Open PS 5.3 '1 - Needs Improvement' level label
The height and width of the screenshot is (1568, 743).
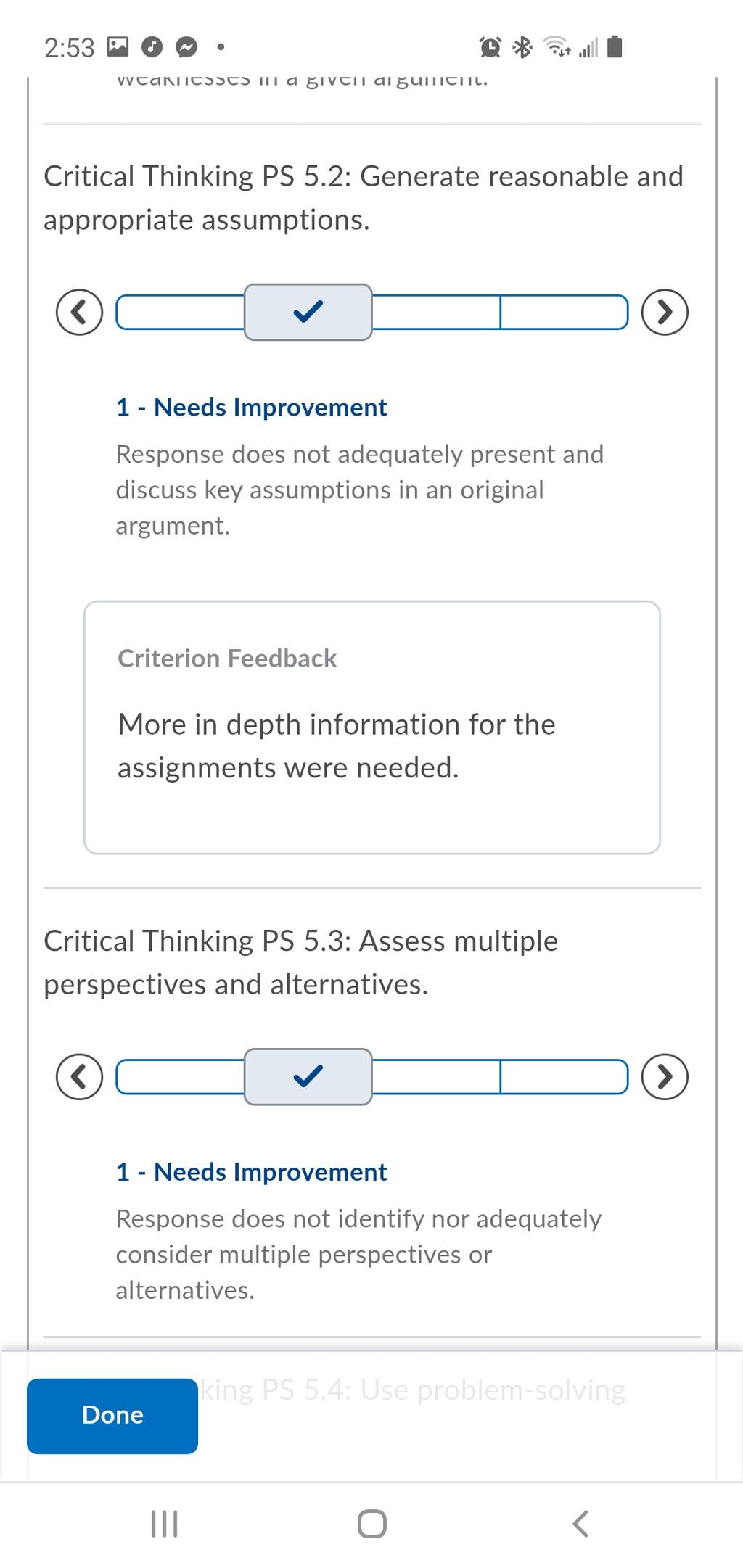pyautogui.click(x=251, y=1172)
